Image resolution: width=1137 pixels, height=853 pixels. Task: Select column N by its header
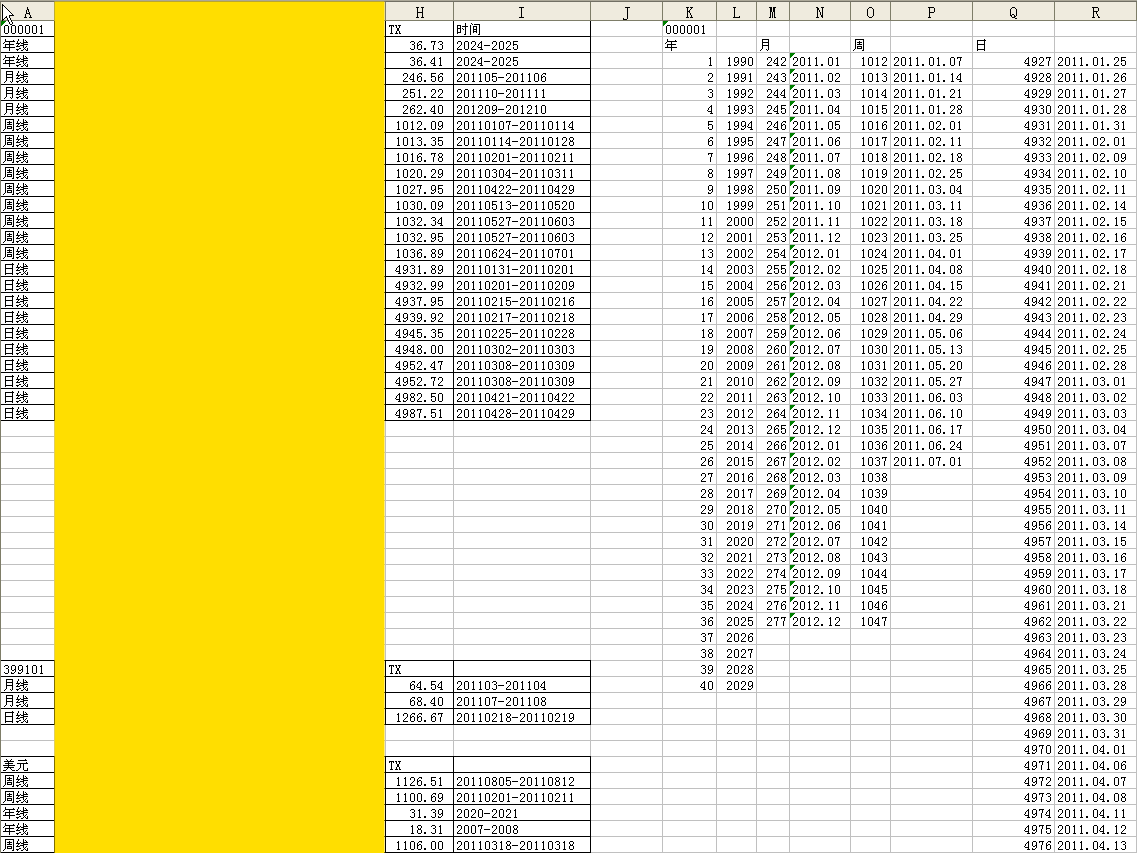819,11
